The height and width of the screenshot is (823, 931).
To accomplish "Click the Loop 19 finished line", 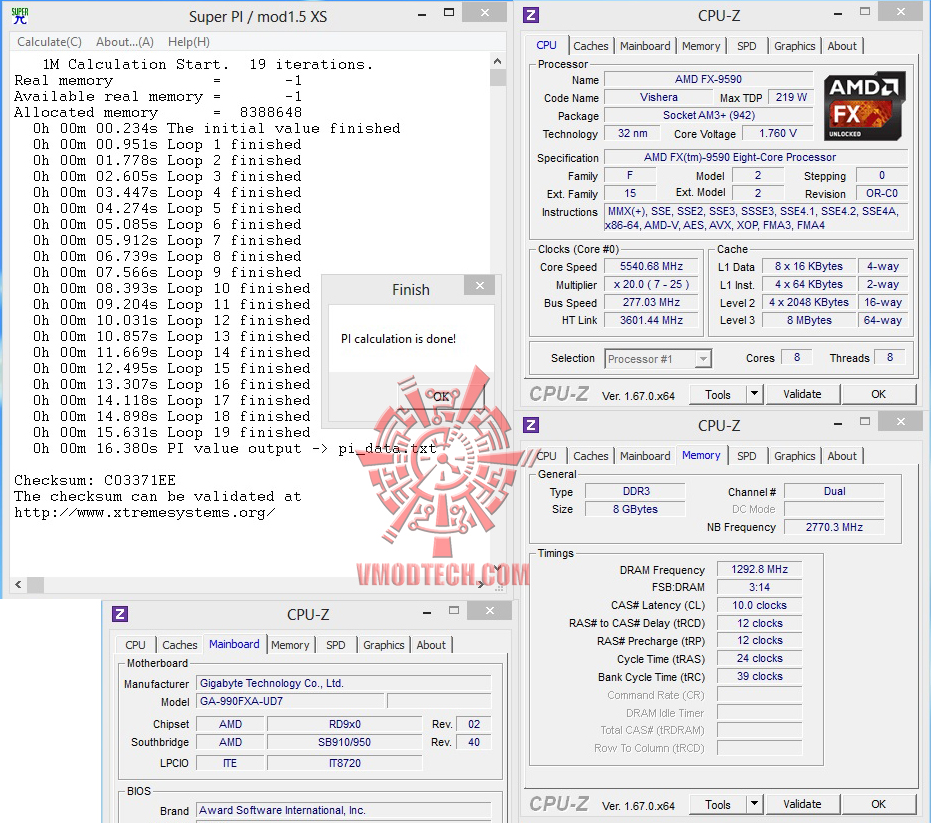I will coord(172,432).
